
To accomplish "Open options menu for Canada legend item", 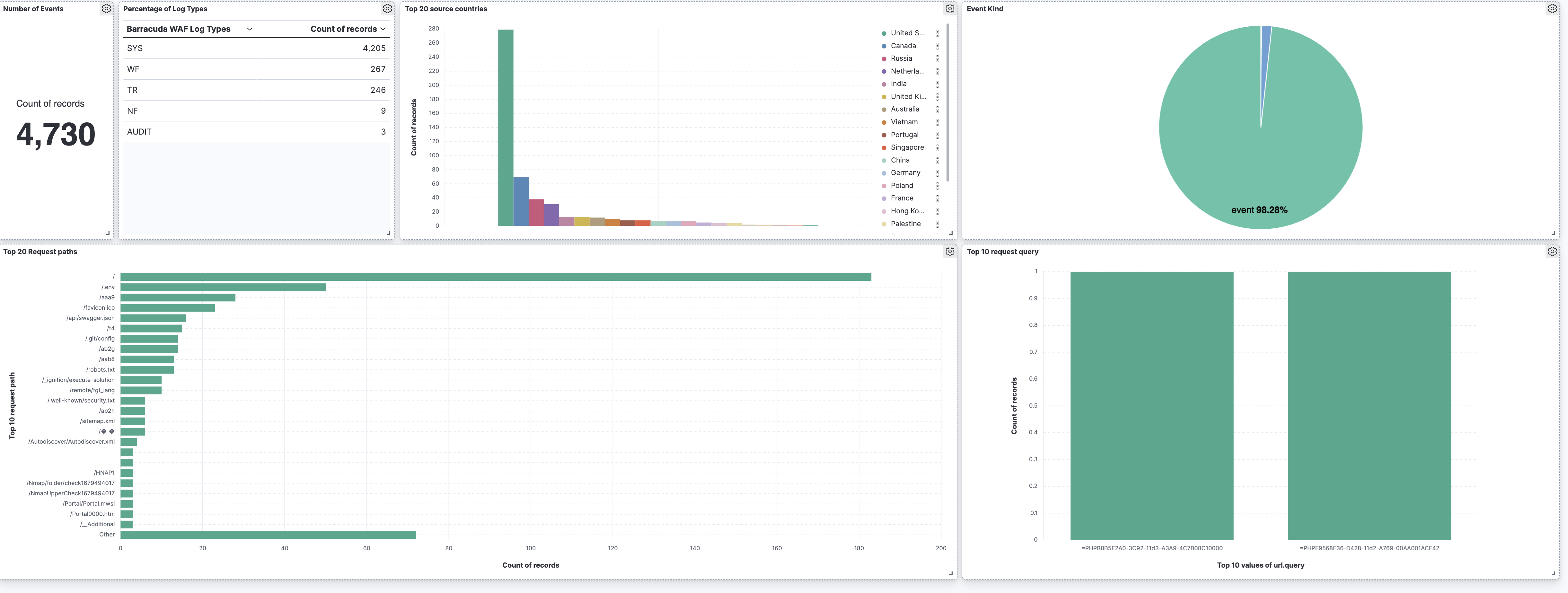I will pyautogui.click(x=938, y=46).
